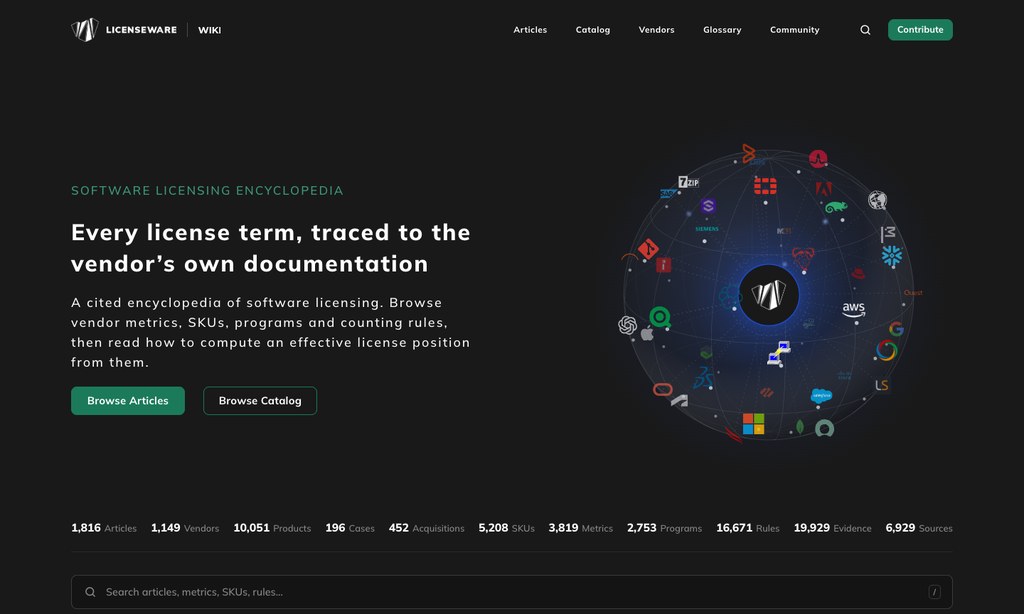The image size is (1024, 614).
Task: Open the Articles nav item
Action: point(530,30)
